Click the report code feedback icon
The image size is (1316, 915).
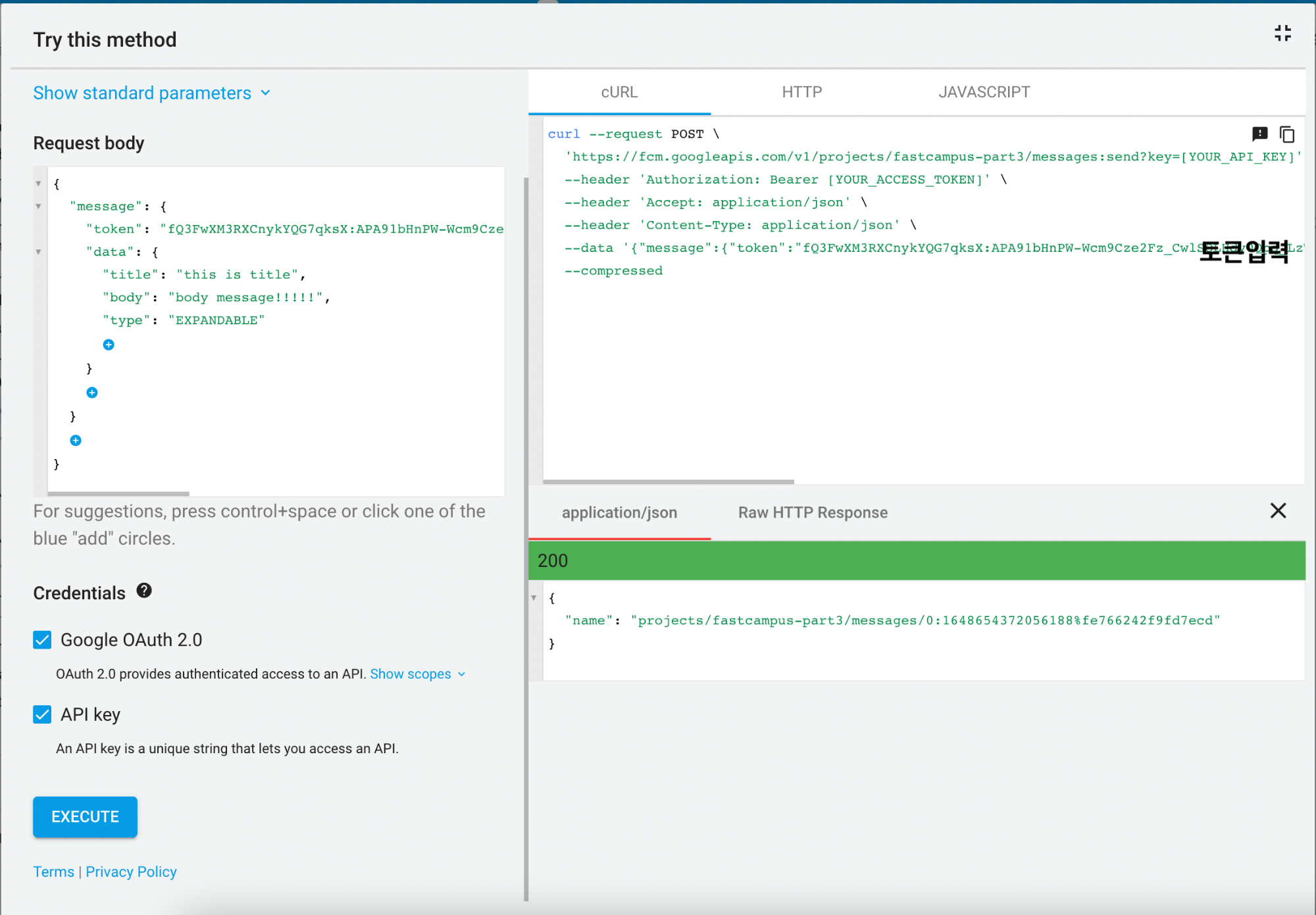(1259, 134)
